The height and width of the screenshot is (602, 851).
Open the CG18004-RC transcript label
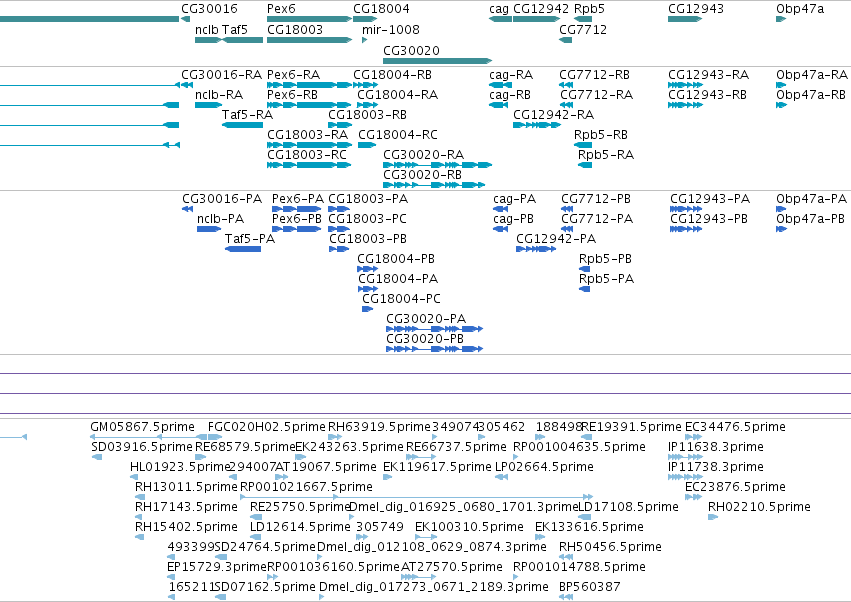(x=398, y=135)
